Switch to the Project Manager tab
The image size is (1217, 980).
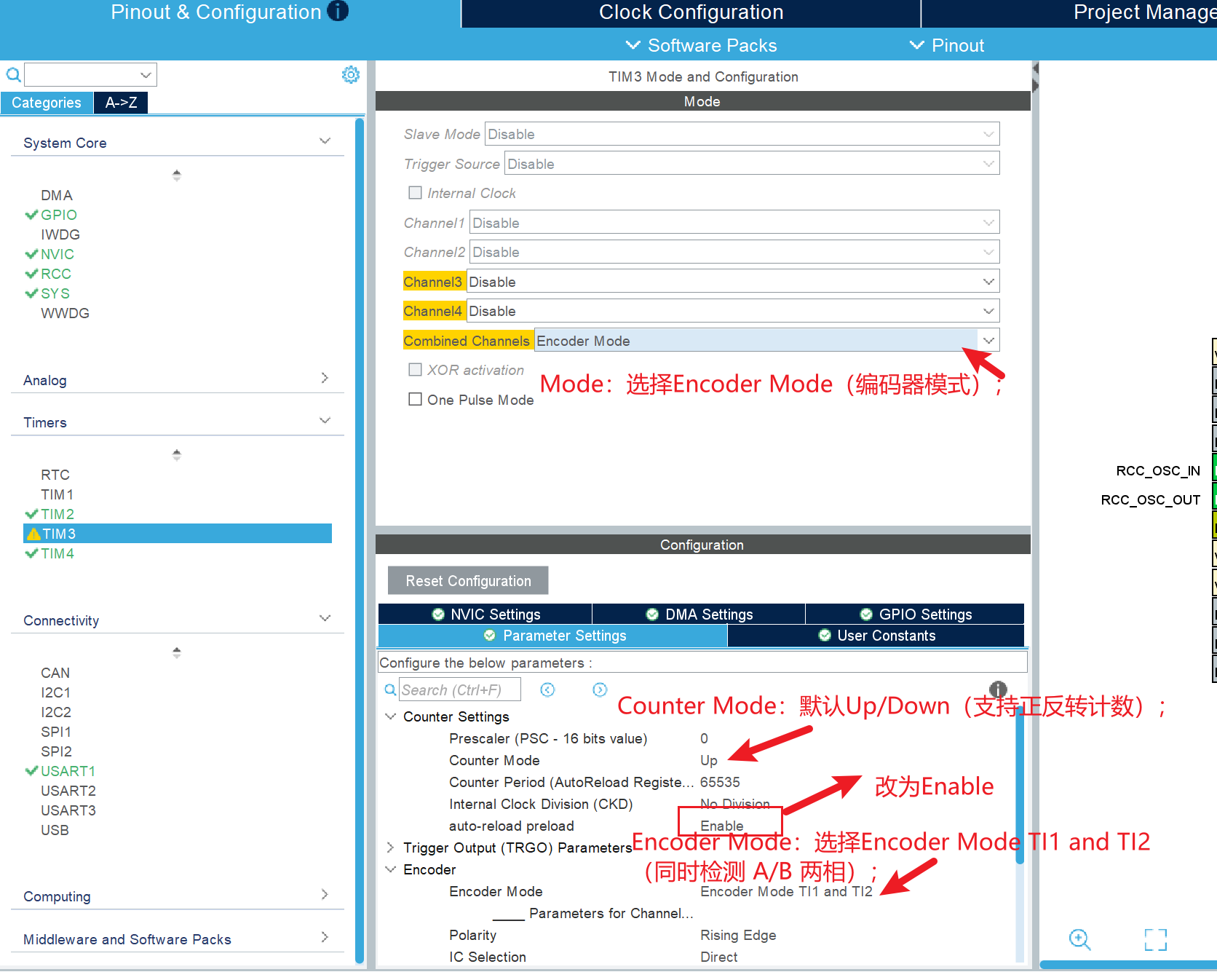pyautogui.click(x=1070, y=13)
